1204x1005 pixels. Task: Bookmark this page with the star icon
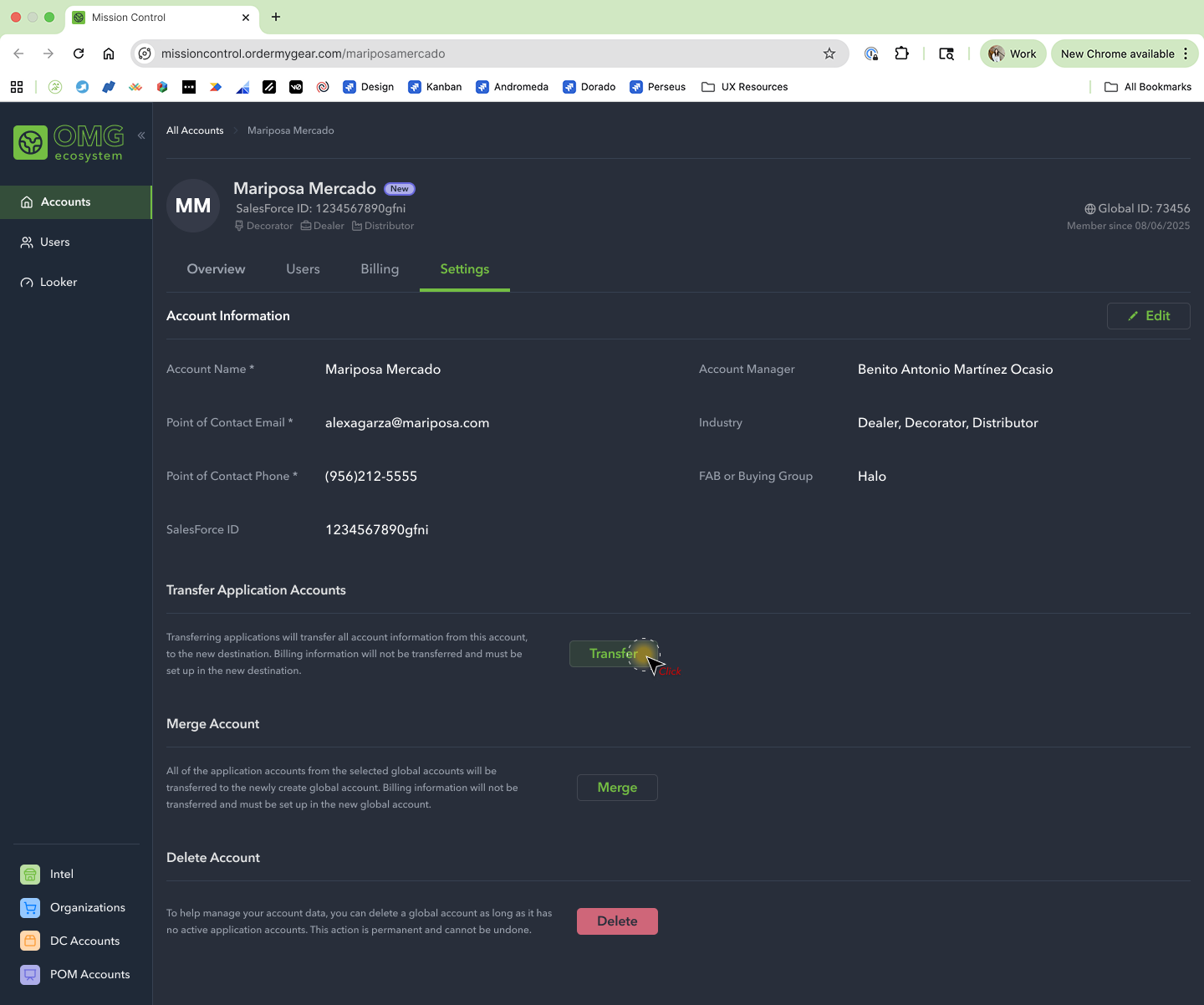(x=829, y=54)
